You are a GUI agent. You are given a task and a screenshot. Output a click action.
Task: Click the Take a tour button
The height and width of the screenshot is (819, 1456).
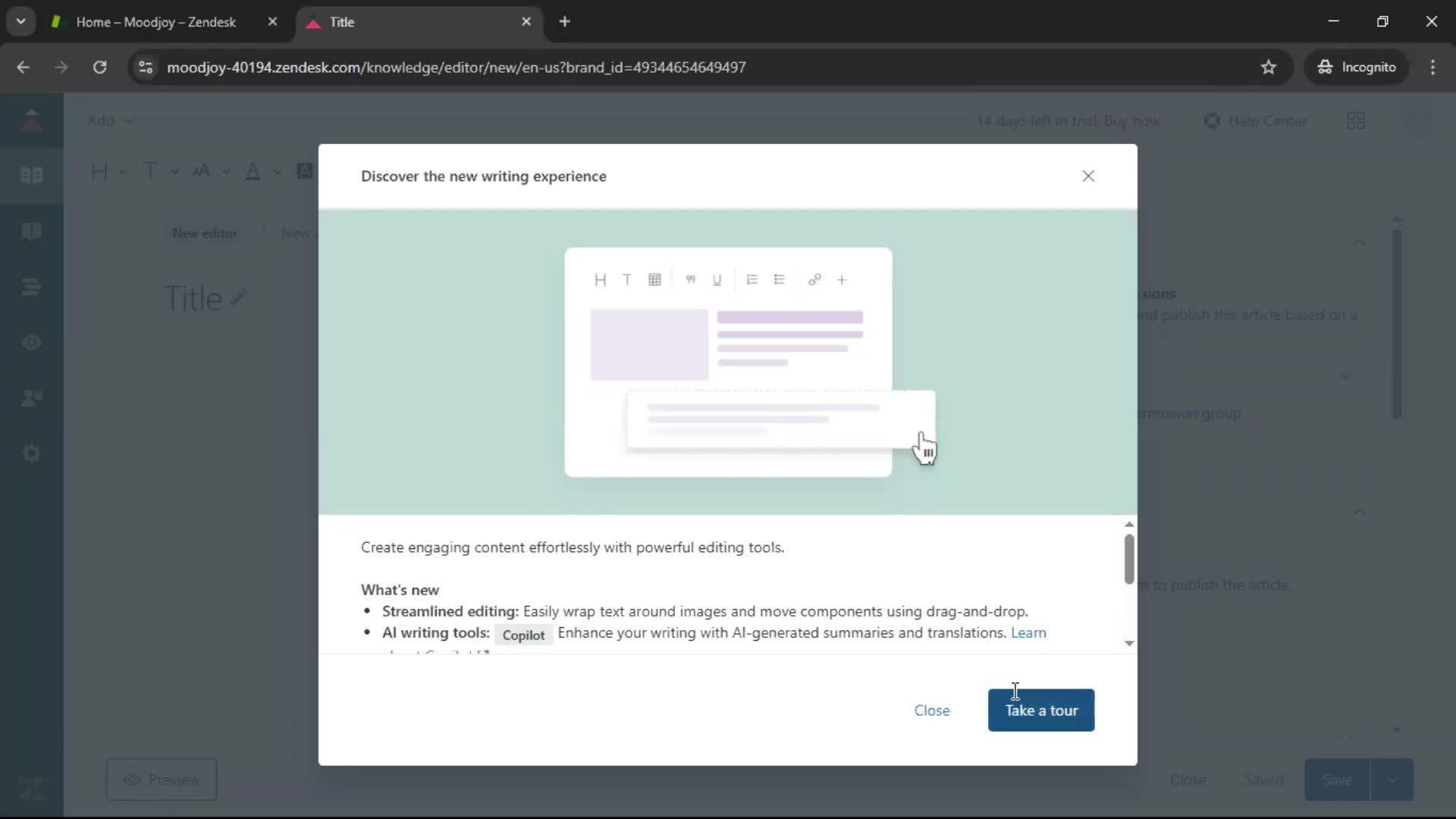1041,711
